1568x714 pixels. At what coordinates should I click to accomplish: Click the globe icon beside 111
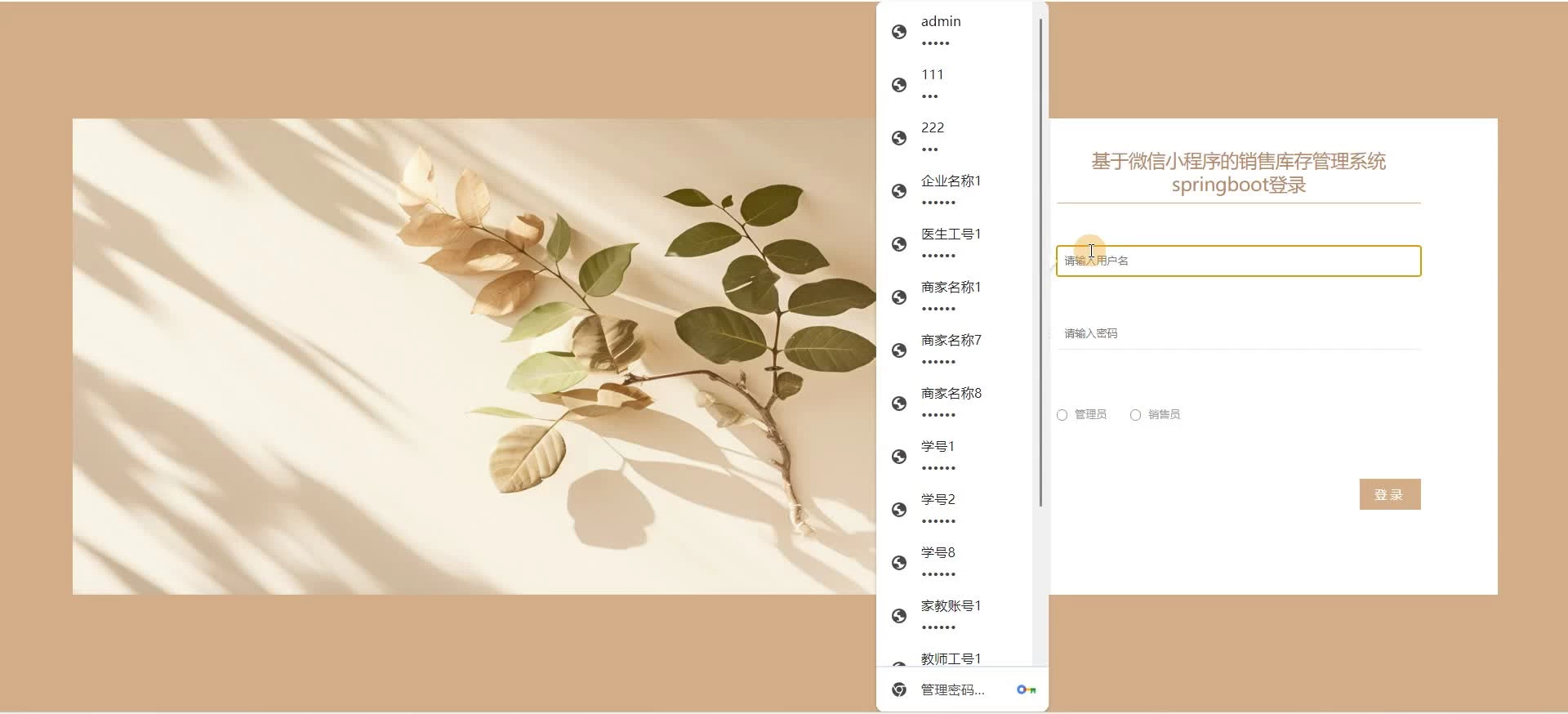pyautogui.click(x=899, y=85)
